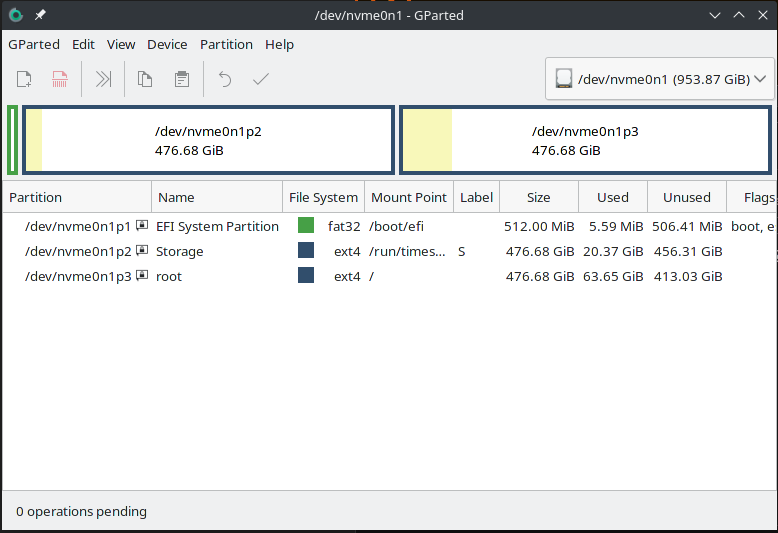This screenshot has width=778, height=533.
Task: Click the lock icon beside /dev/nvme0n1p3
Action: [x=142, y=275]
